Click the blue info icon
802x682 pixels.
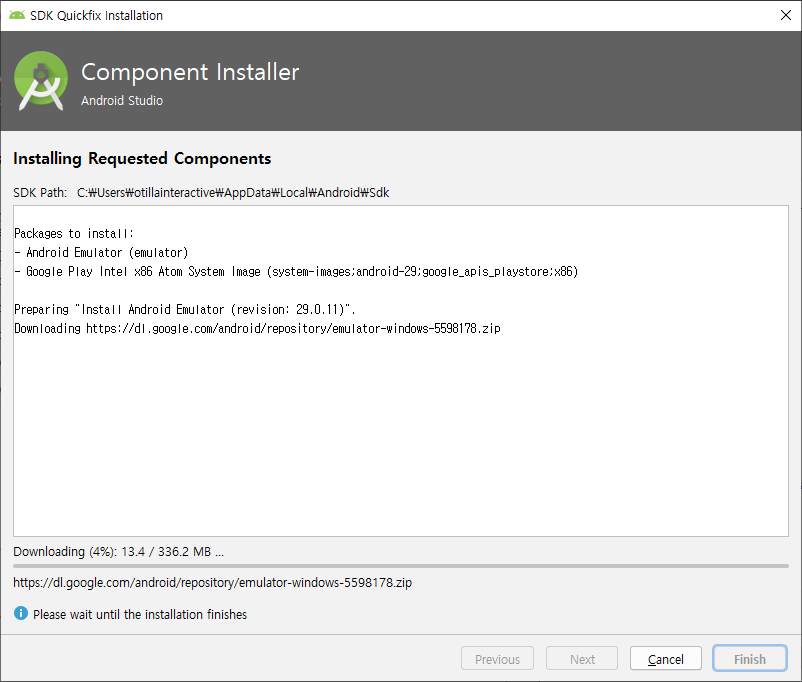[21, 613]
